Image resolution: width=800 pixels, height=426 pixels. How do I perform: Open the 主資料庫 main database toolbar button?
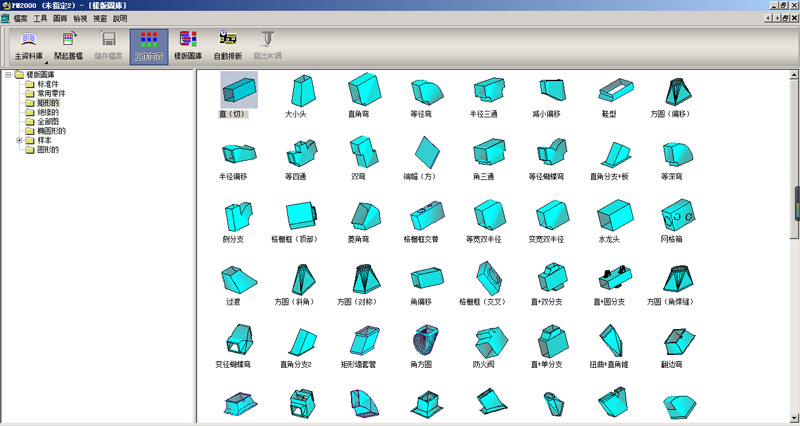pyautogui.click(x=29, y=46)
